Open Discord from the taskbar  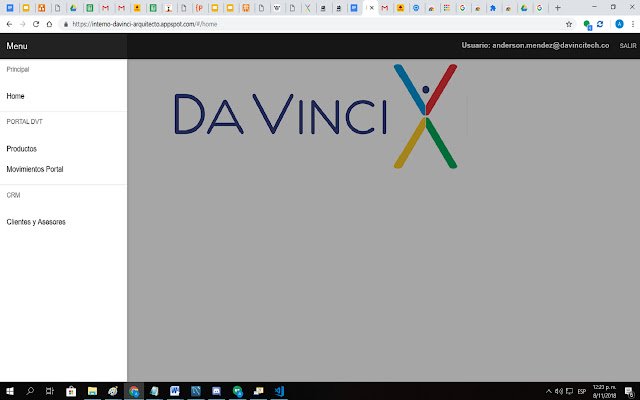pos(216,391)
